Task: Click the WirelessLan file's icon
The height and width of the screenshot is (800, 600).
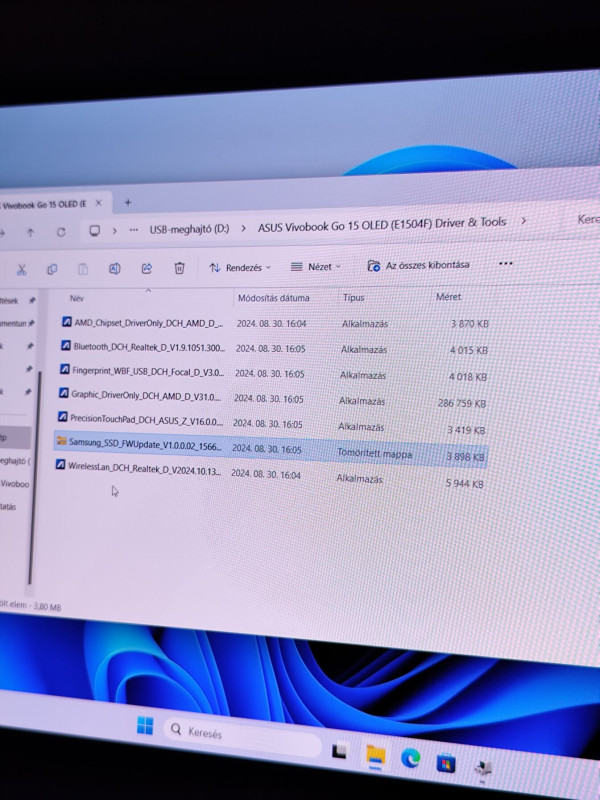Action: (60, 464)
